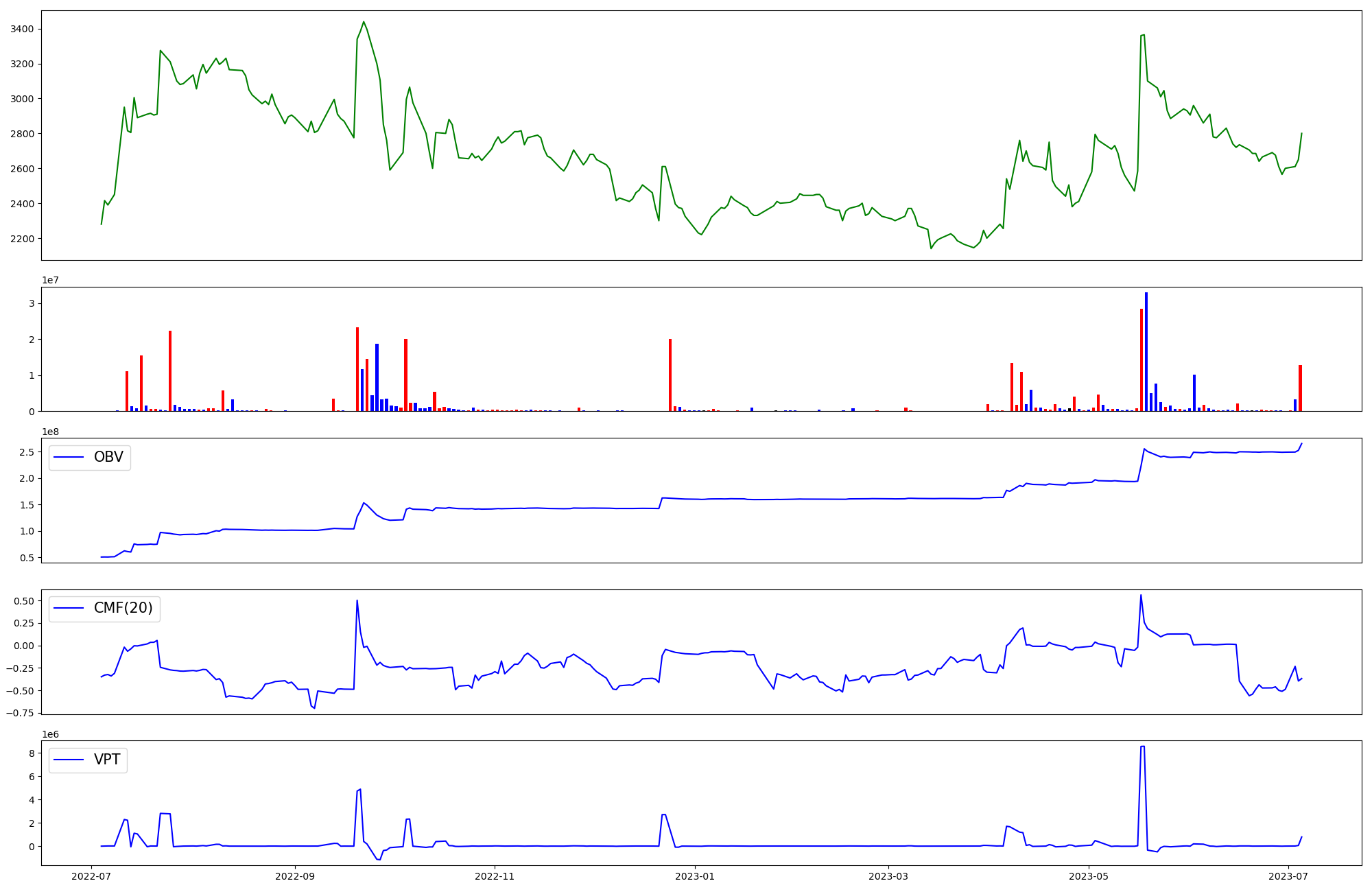The height and width of the screenshot is (892, 1372).
Task: Select the 2023-05 date tick label
Action: click(x=1089, y=876)
